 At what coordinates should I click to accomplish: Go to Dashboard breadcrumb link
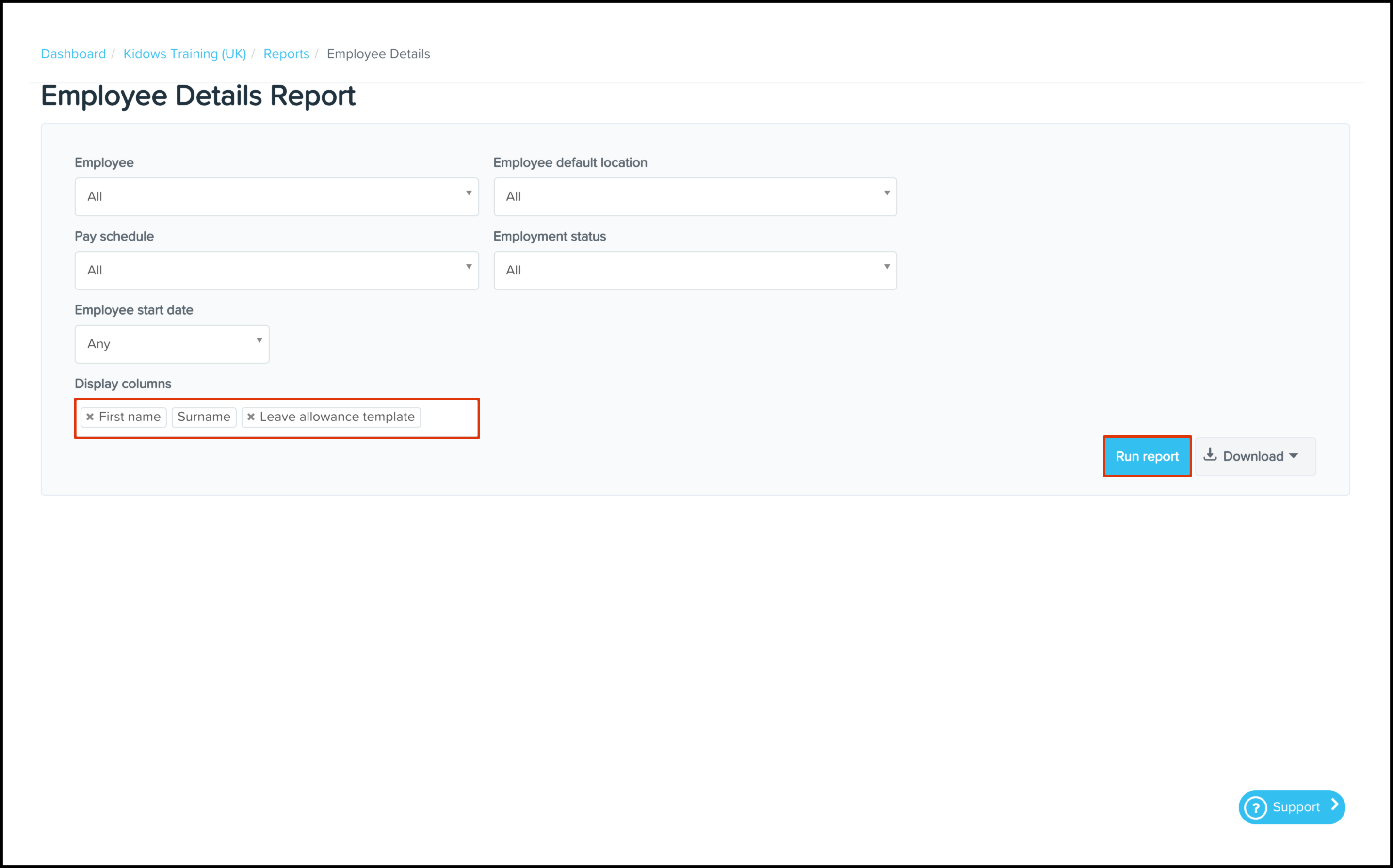pyautogui.click(x=74, y=54)
